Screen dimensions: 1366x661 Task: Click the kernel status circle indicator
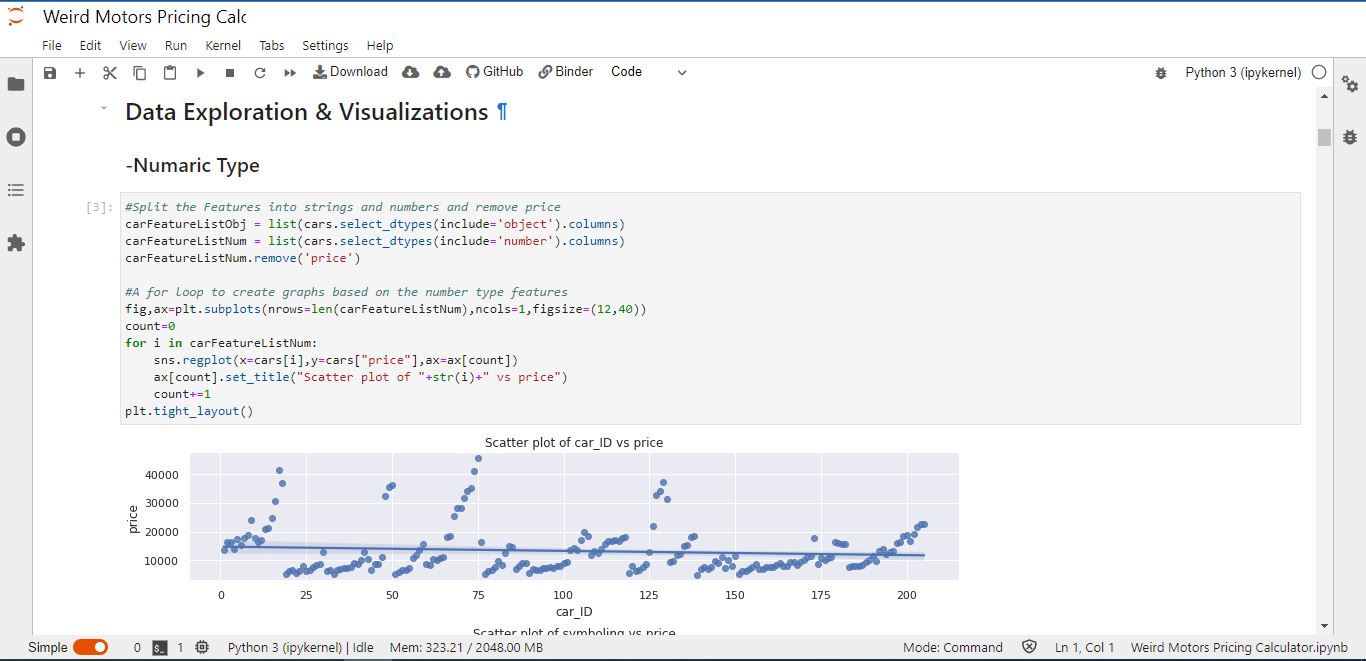(x=1320, y=72)
